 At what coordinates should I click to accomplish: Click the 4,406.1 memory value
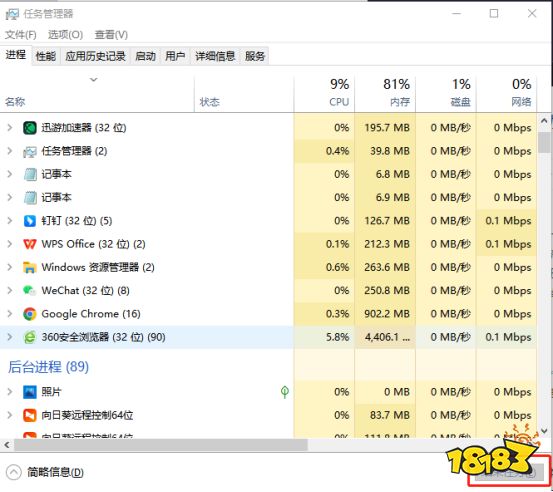click(387, 337)
